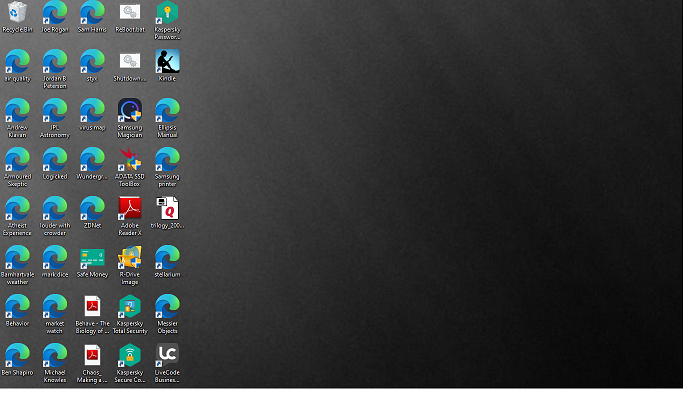Image resolution: width=700 pixels, height=400 pixels.
Task: Open the Recycle Bin icon
Action: click(17, 14)
